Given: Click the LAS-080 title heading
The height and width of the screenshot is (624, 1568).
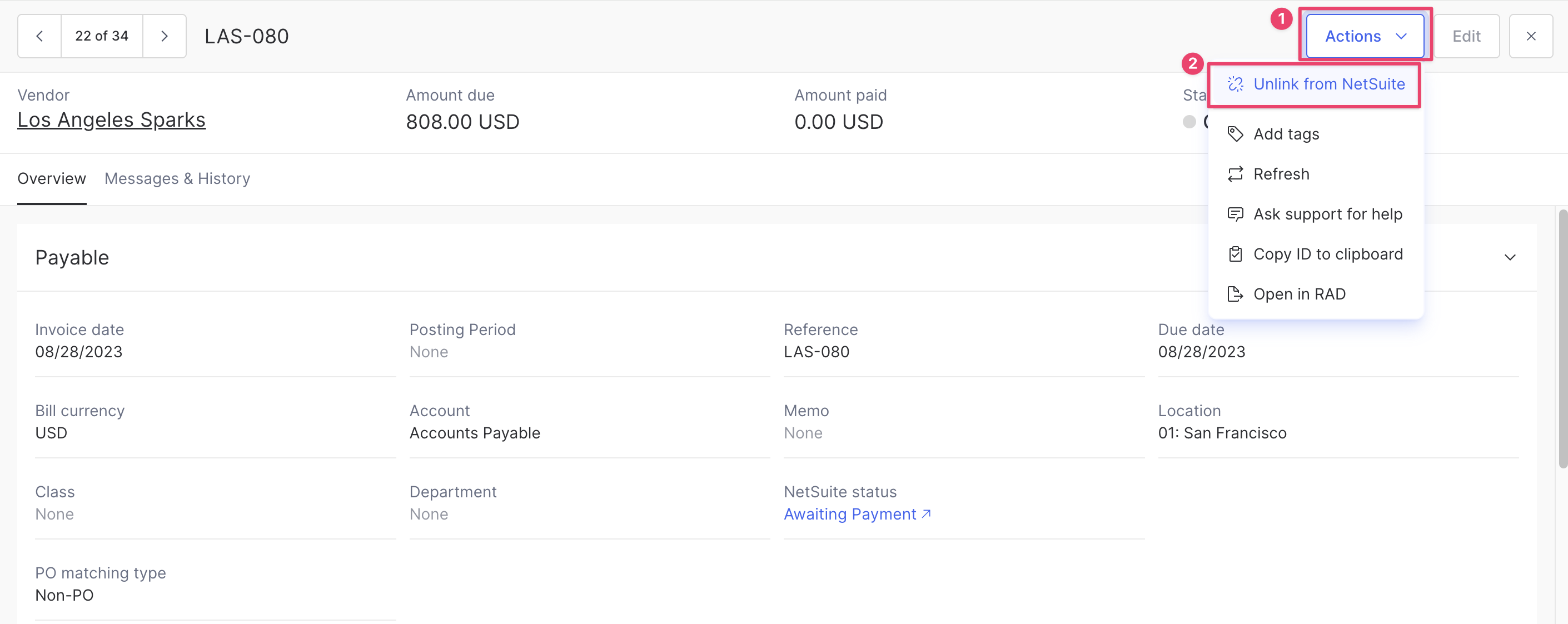Looking at the screenshot, I should coord(247,37).
